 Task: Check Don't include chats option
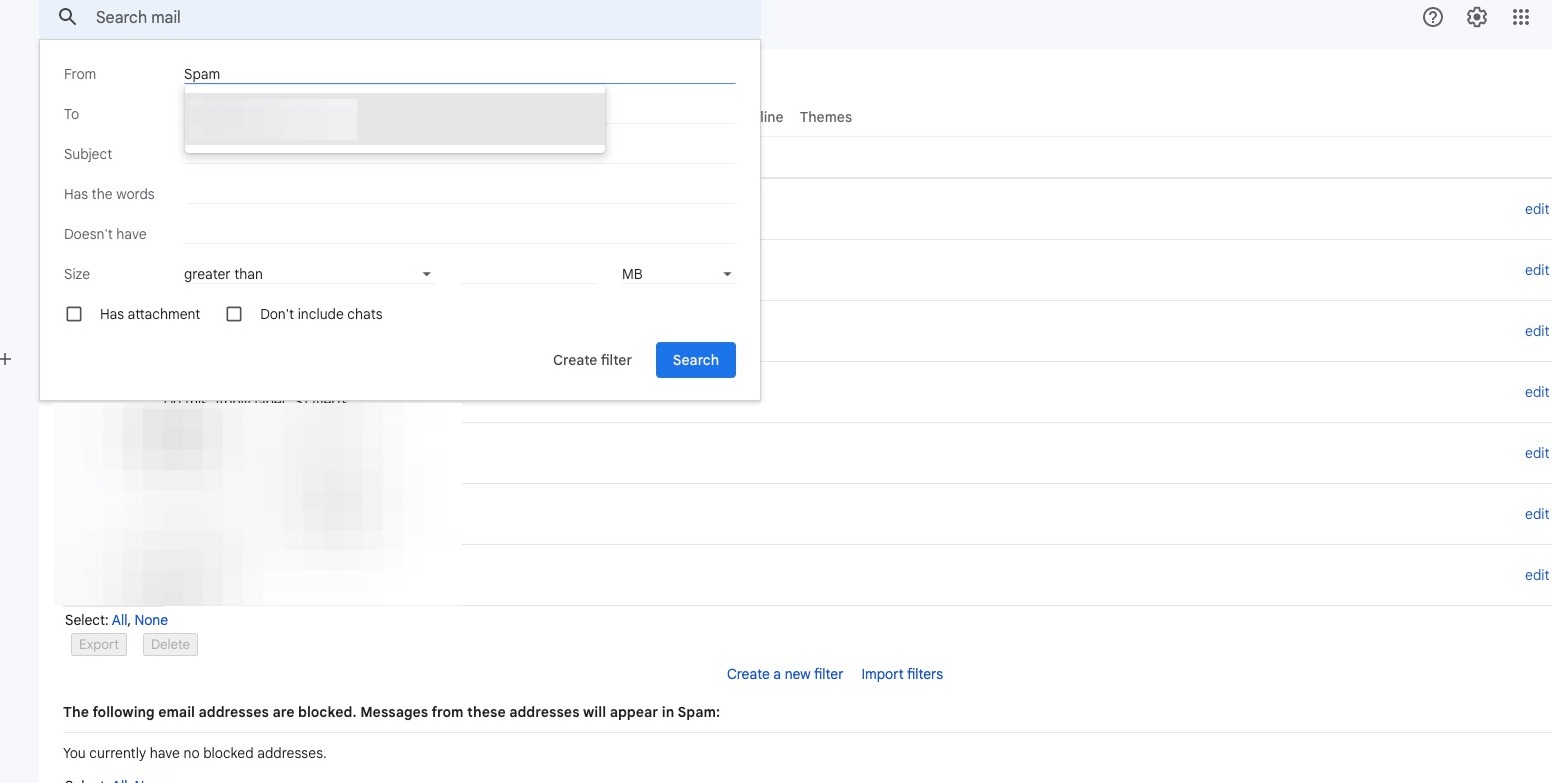[x=234, y=314]
